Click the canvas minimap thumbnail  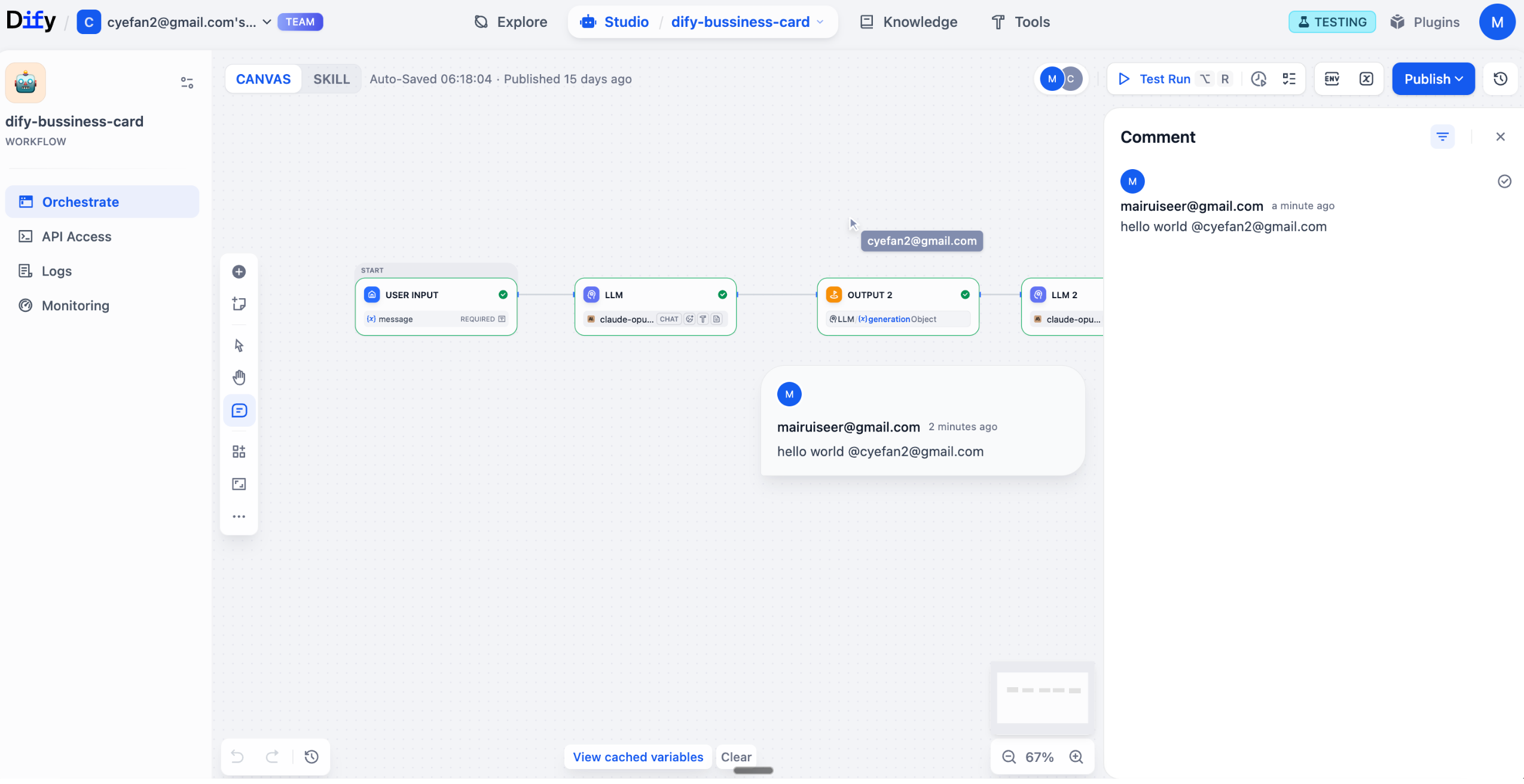click(x=1042, y=697)
